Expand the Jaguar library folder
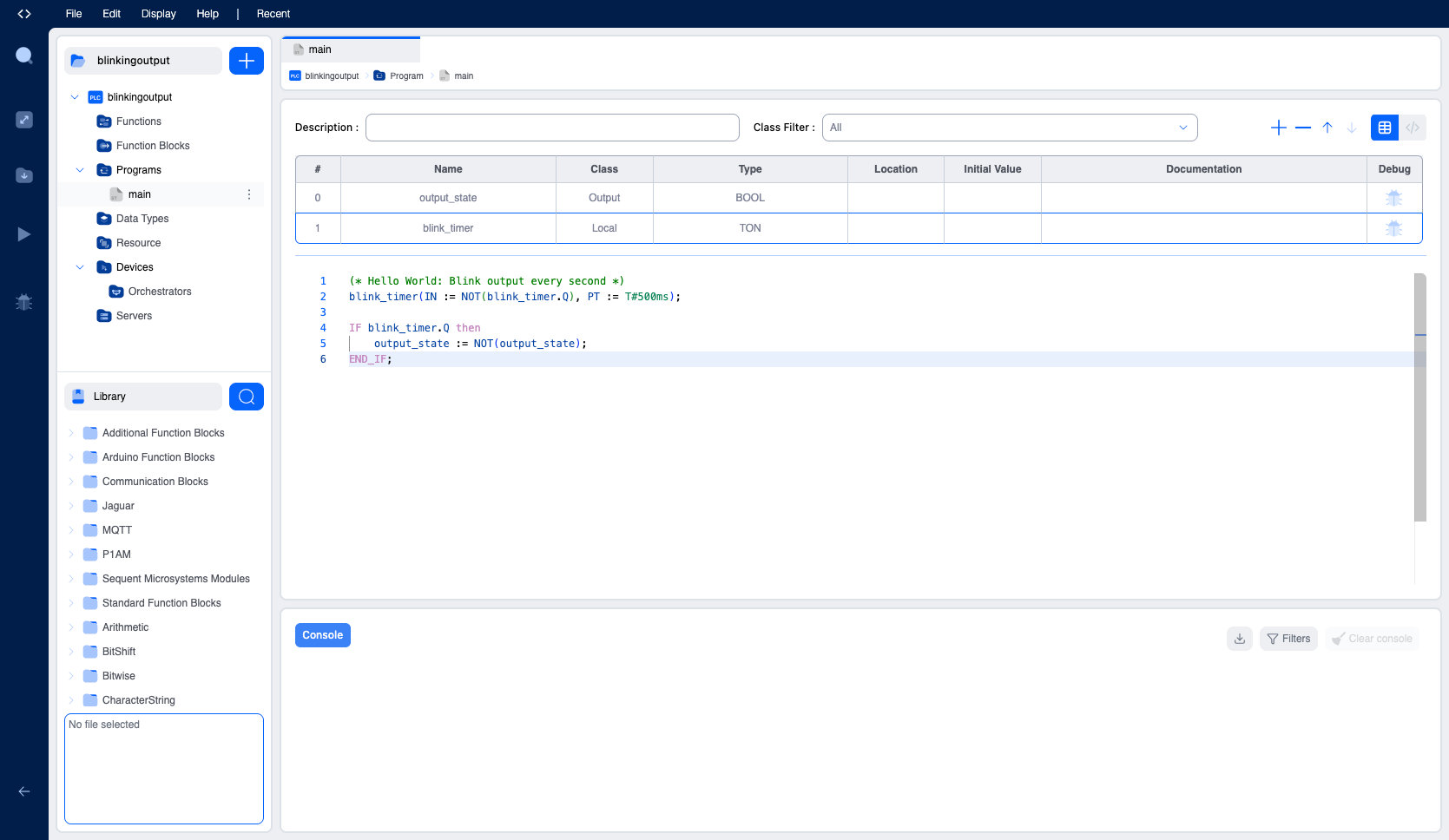 click(71, 506)
